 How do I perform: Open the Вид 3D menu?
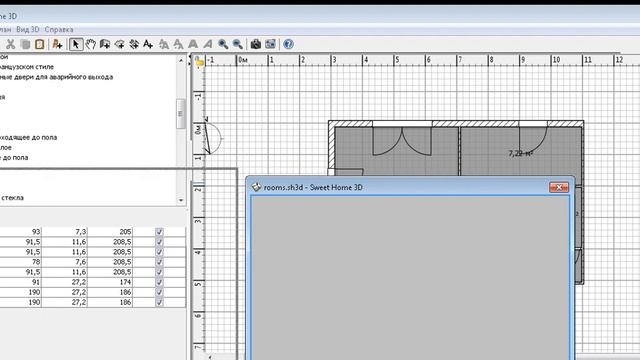[x=28, y=29]
